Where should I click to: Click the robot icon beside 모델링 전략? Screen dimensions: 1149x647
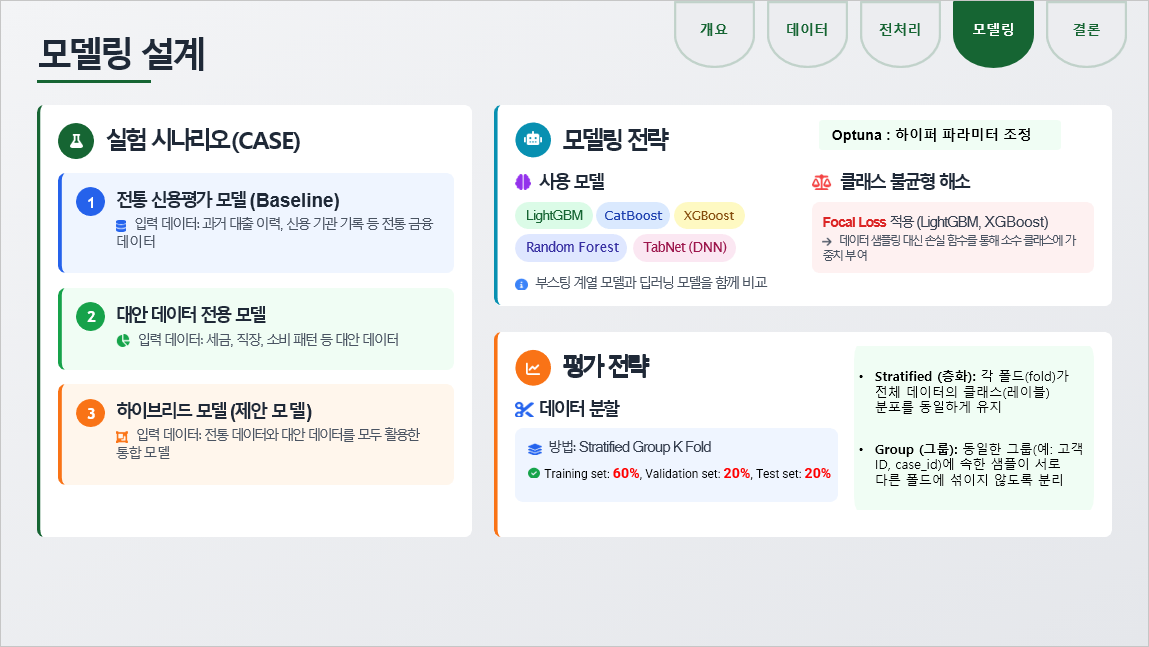533,140
